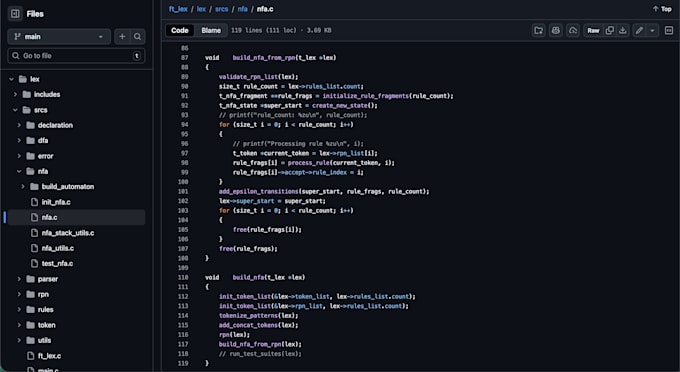Click the dfa folder label
This screenshot has height=372, width=680.
[43, 140]
